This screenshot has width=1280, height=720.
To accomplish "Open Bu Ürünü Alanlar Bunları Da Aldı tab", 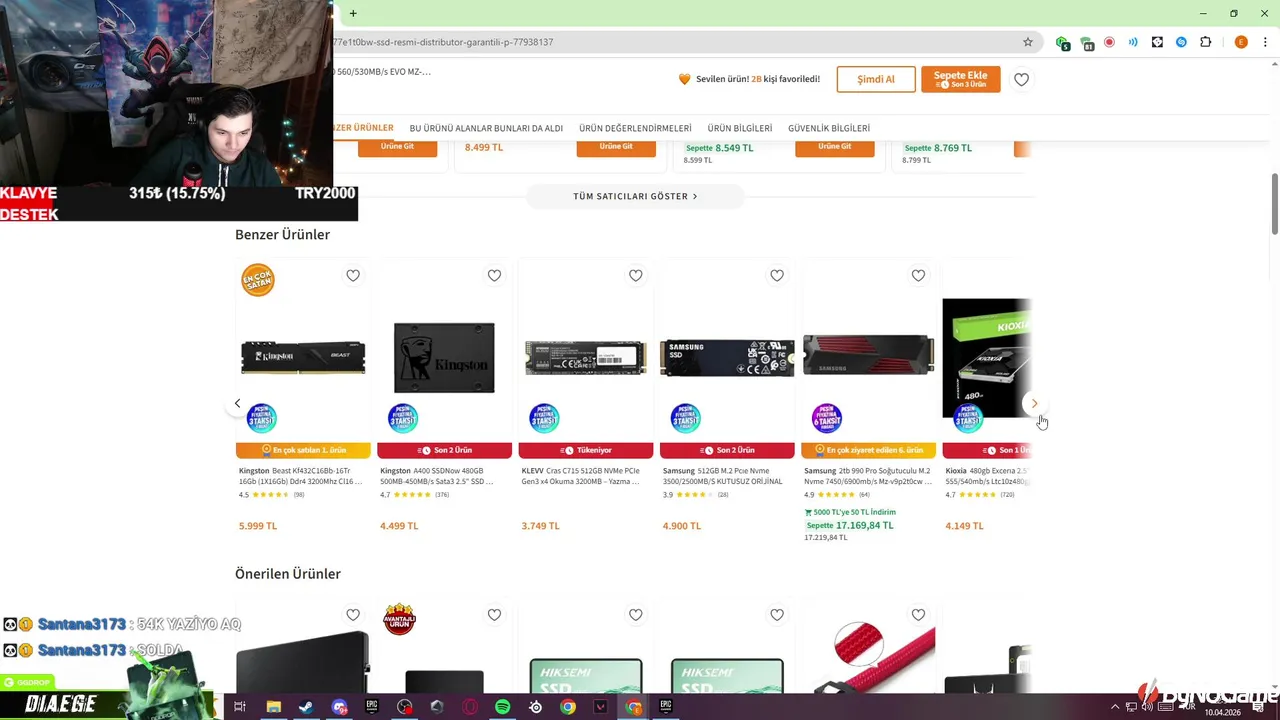I will pos(486,128).
